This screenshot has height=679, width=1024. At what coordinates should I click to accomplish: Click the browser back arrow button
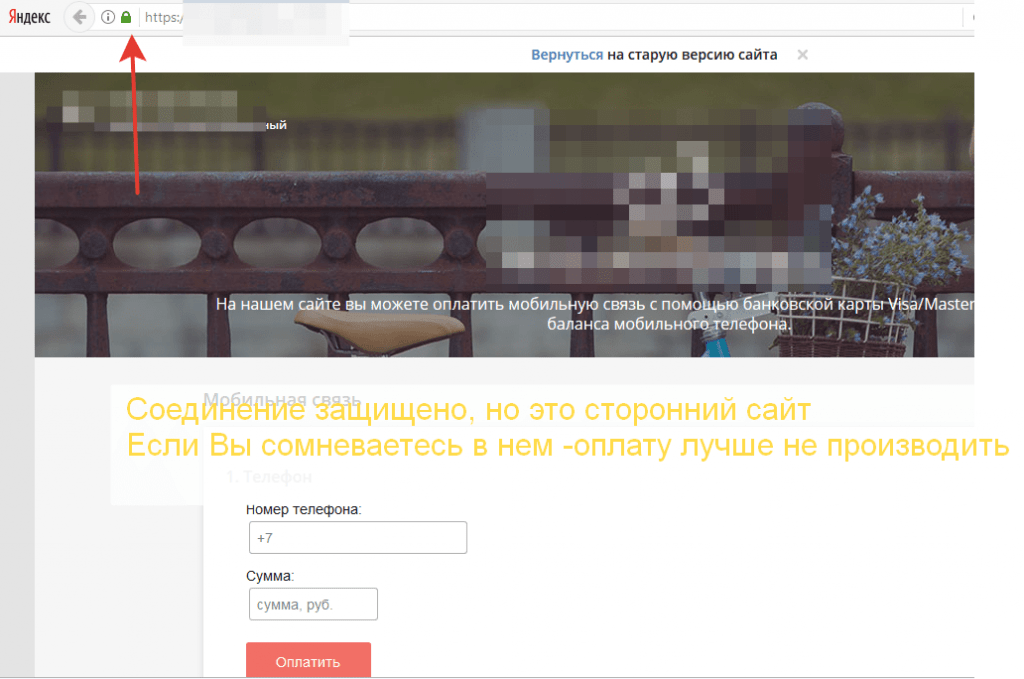79,17
